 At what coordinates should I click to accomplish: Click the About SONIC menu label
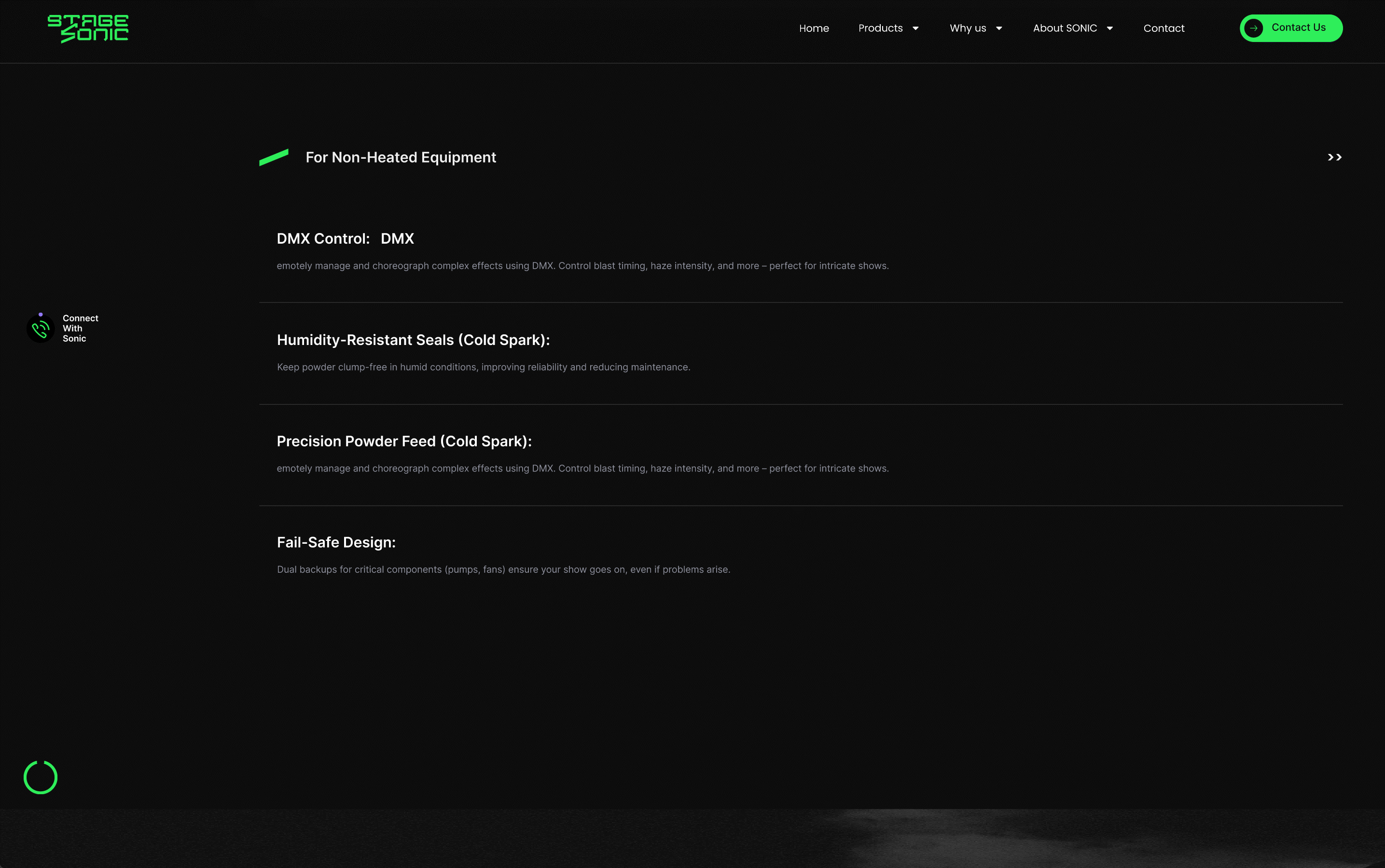click(1065, 28)
